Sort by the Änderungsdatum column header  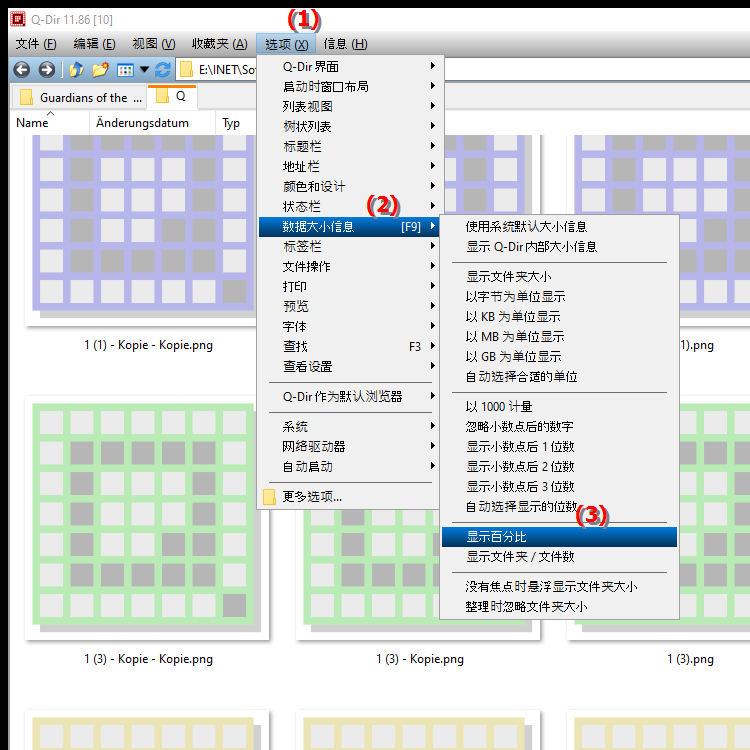pyautogui.click(x=152, y=123)
